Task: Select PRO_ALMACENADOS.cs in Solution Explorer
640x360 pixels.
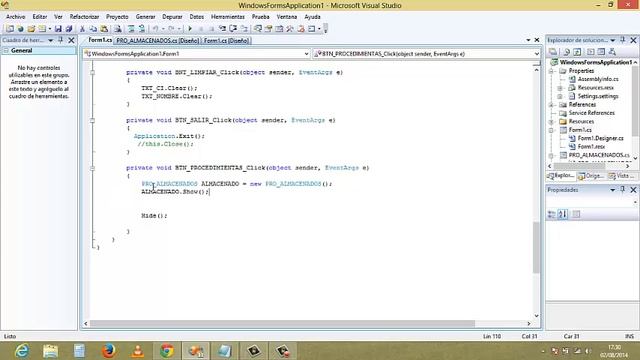Action: (x=599, y=155)
